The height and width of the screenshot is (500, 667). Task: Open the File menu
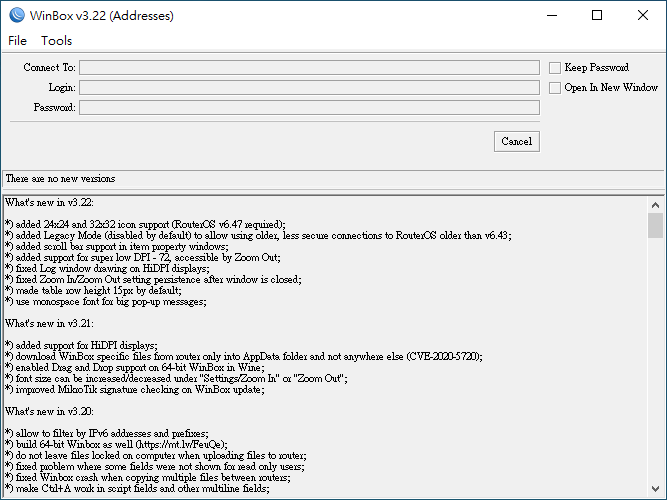point(17,41)
